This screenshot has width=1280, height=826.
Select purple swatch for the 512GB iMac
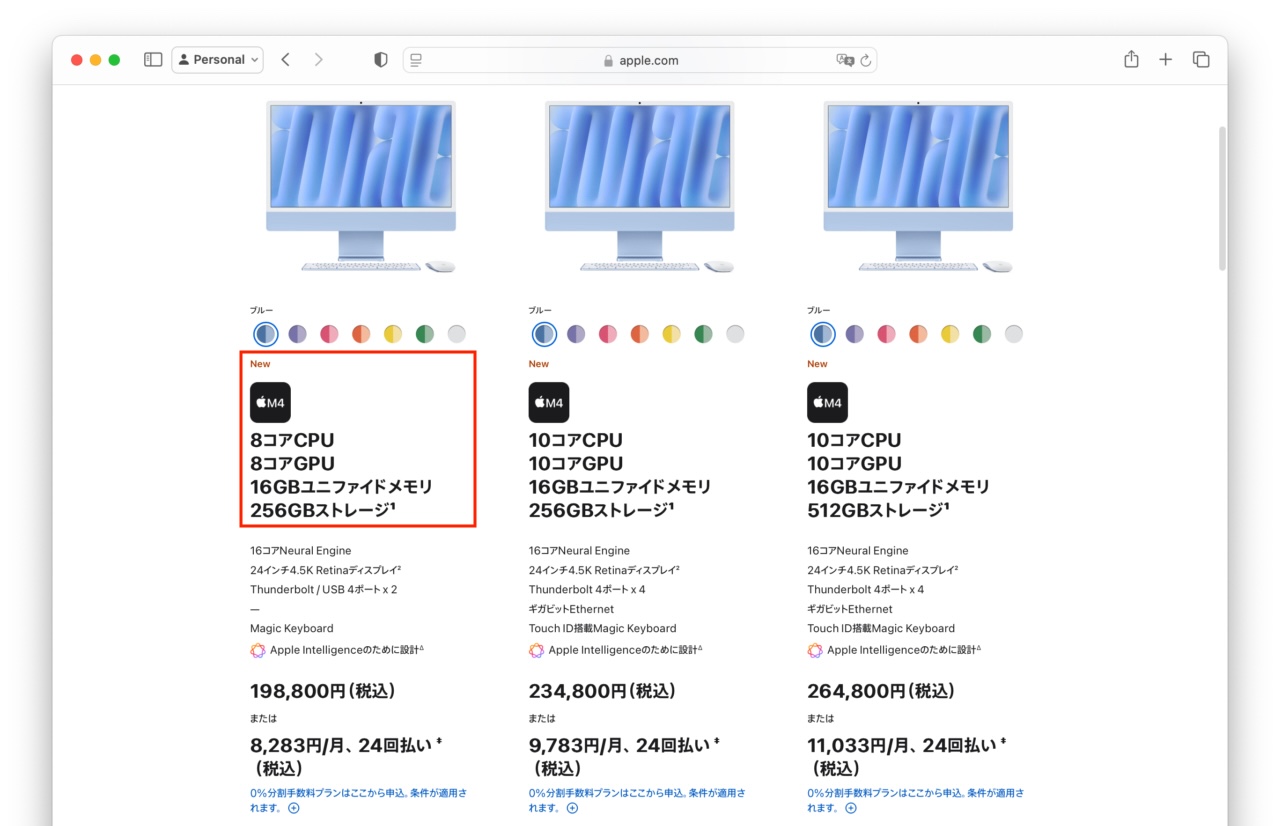tap(855, 334)
